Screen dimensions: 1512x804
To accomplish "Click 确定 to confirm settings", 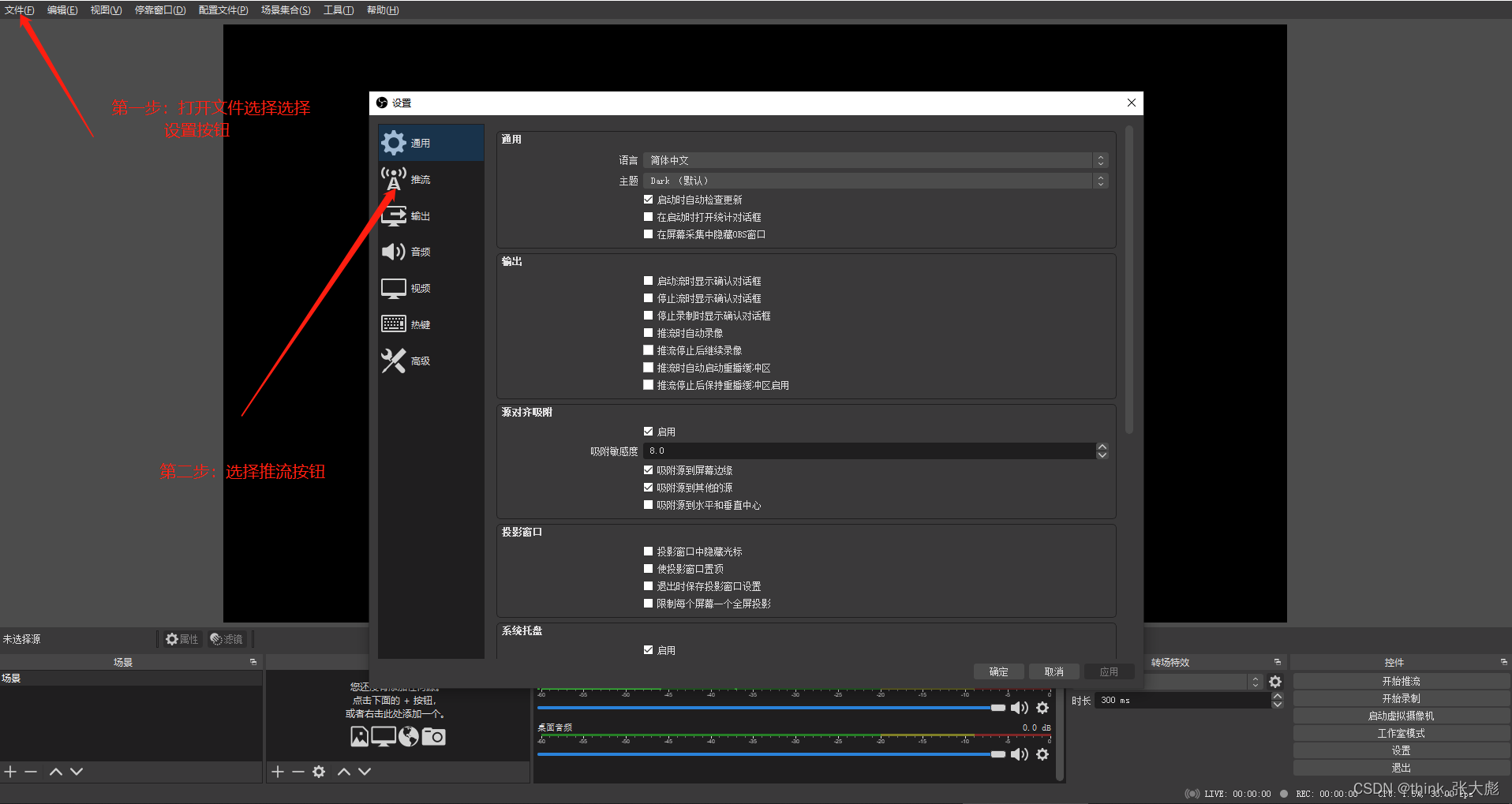I will coord(998,671).
